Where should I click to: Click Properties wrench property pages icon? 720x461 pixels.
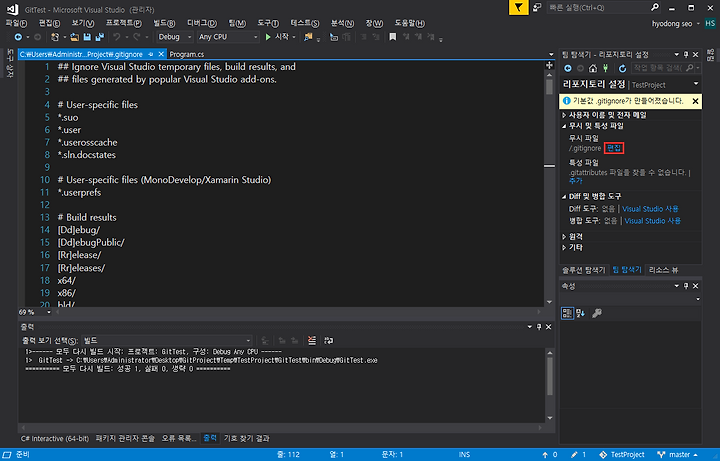(x=596, y=313)
